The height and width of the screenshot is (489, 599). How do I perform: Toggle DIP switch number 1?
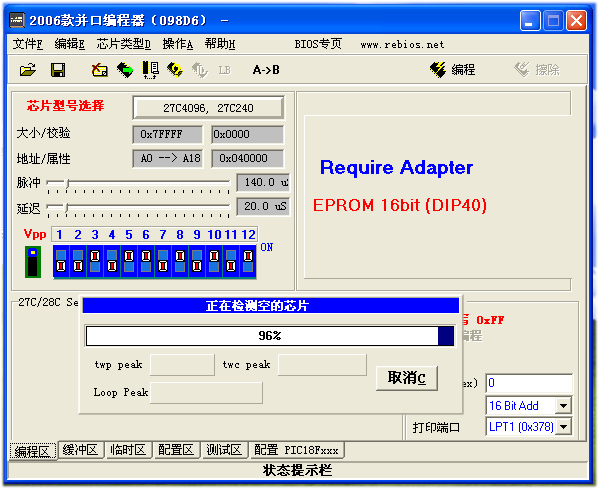61,261
